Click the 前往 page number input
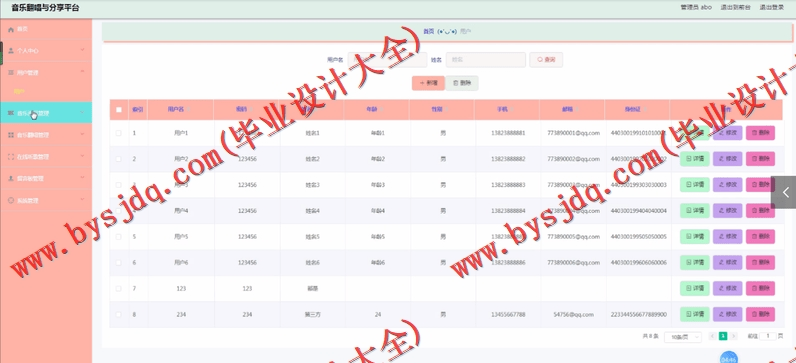This screenshot has width=796, height=363. click(x=768, y=336)
